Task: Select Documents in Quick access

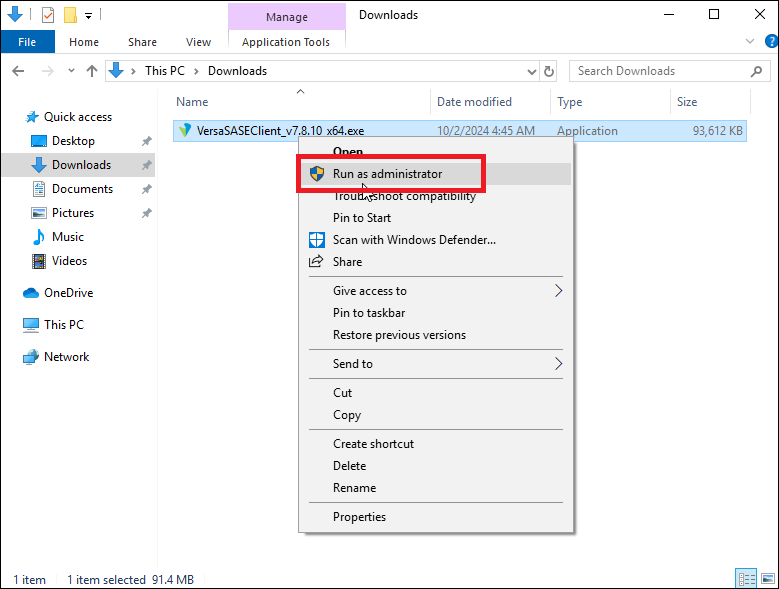Action: (82, 189)
